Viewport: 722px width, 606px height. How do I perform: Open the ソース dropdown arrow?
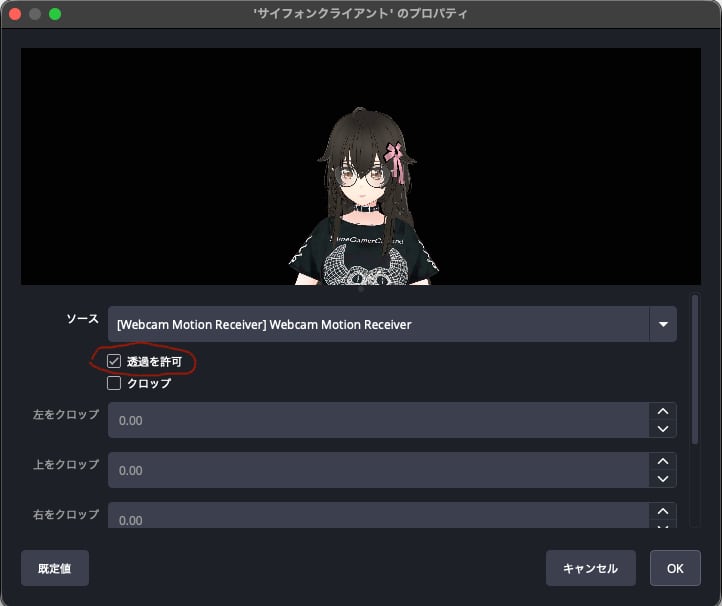coord(662,324)
